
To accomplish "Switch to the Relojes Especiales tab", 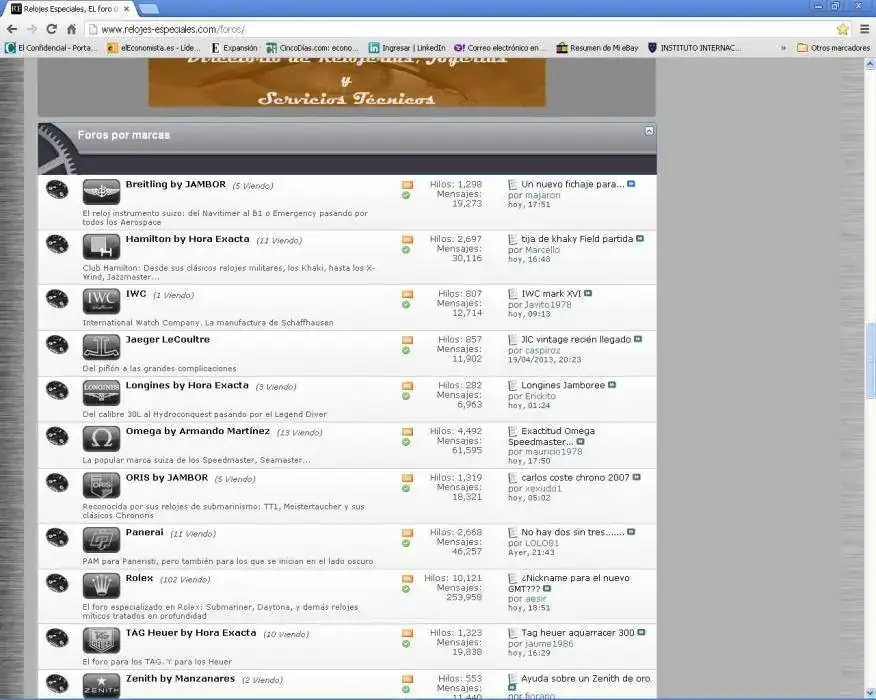I will tap(70, 9).
